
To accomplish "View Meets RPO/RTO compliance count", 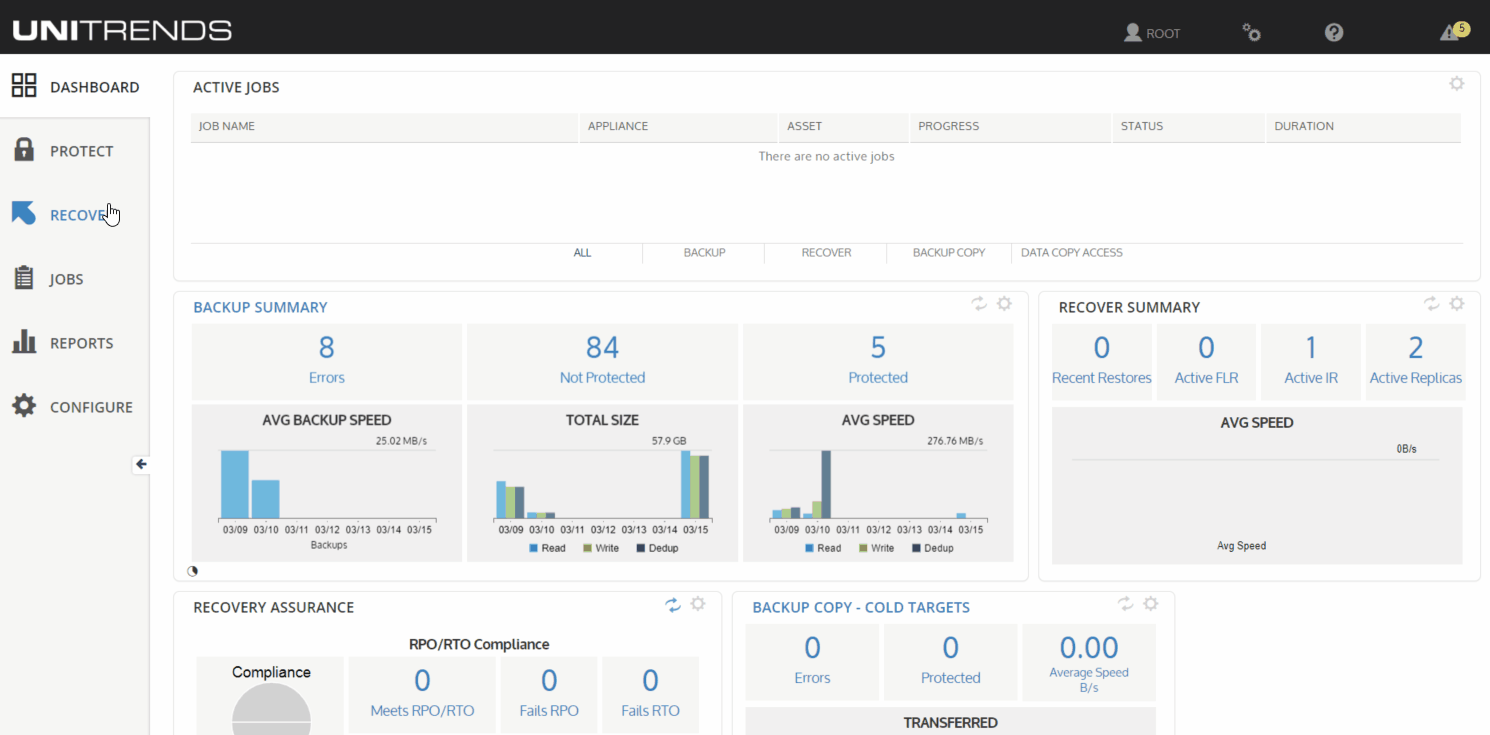I will (422, 694).
